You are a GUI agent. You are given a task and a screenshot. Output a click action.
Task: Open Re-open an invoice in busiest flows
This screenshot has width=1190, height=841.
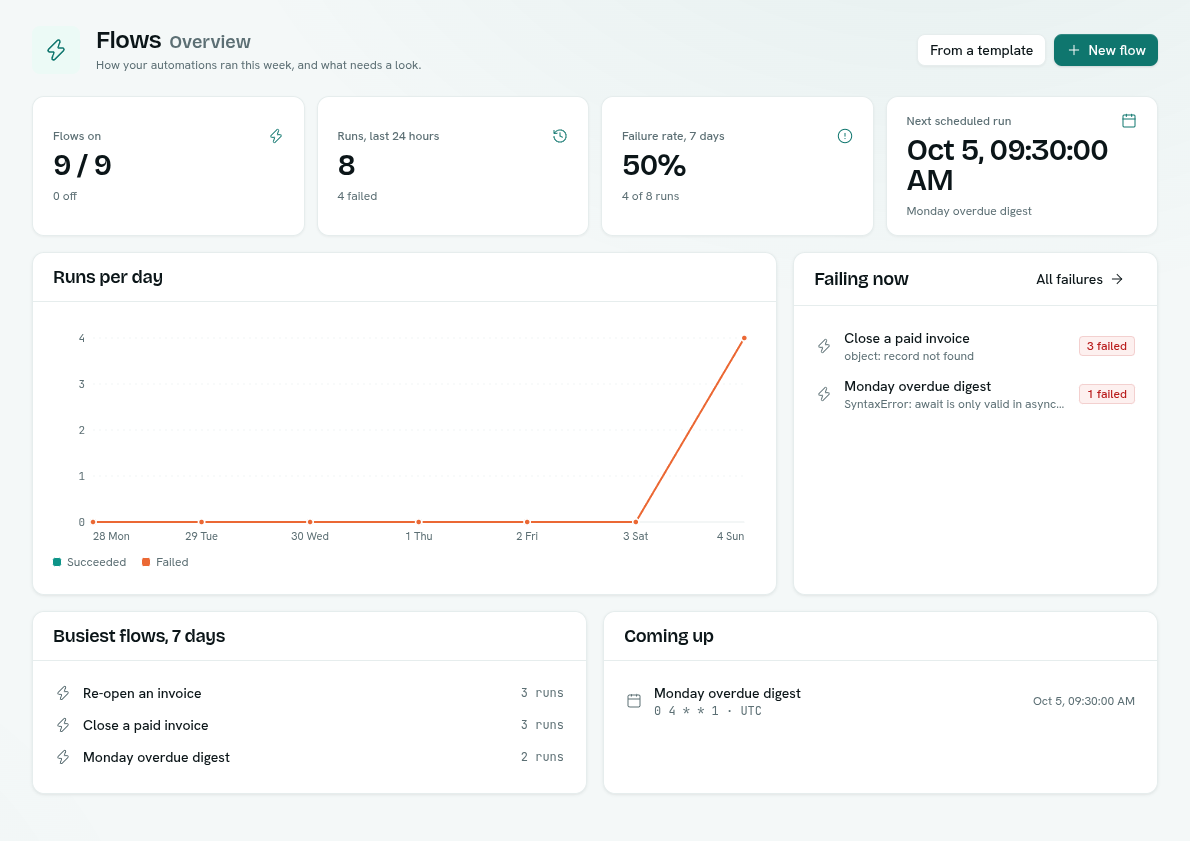(x=310, y=693)
